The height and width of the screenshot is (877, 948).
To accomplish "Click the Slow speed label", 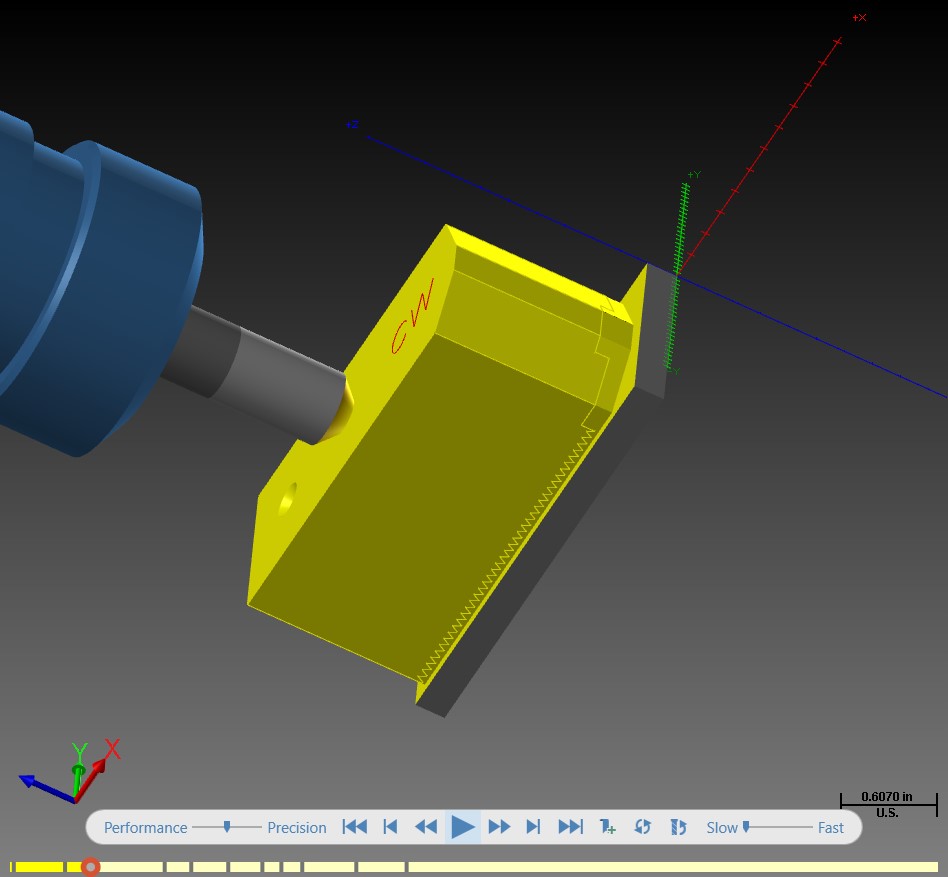I will [x=722, y=827].
